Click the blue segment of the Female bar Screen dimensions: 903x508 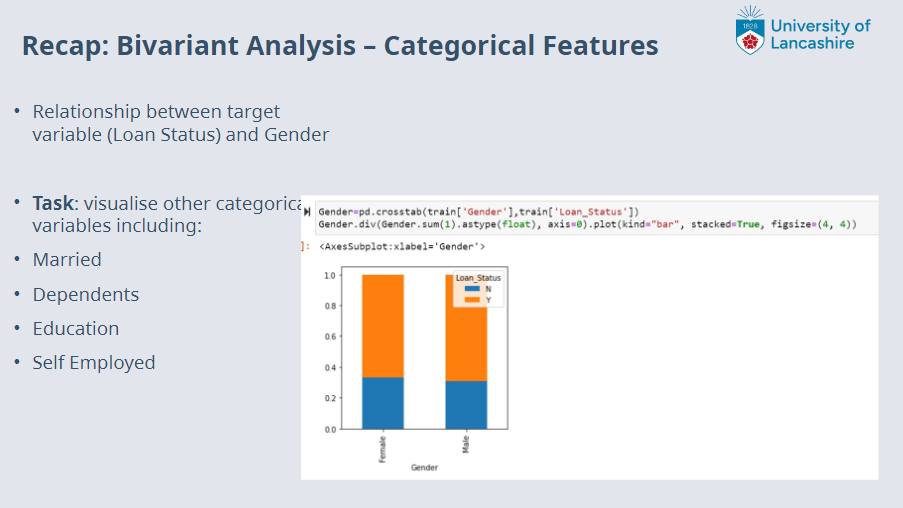[x=383, y=403]
